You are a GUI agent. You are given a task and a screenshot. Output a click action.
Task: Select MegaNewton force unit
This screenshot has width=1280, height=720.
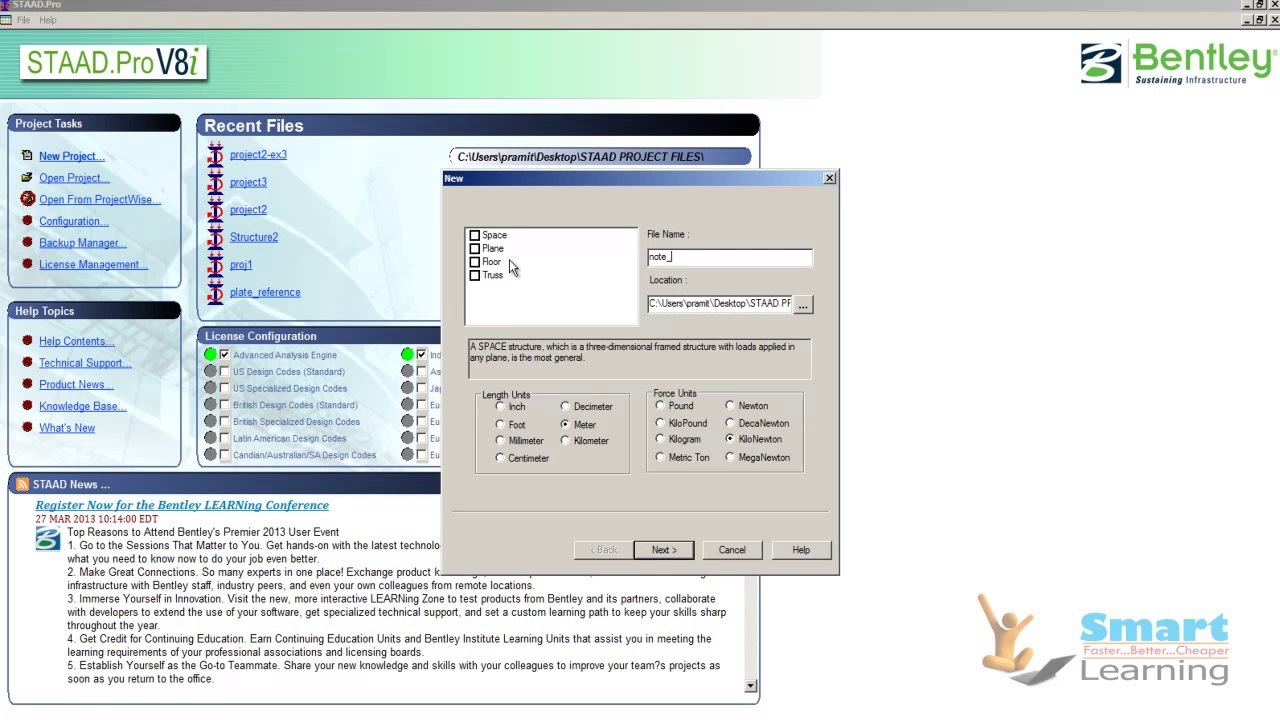pos(730,457)
